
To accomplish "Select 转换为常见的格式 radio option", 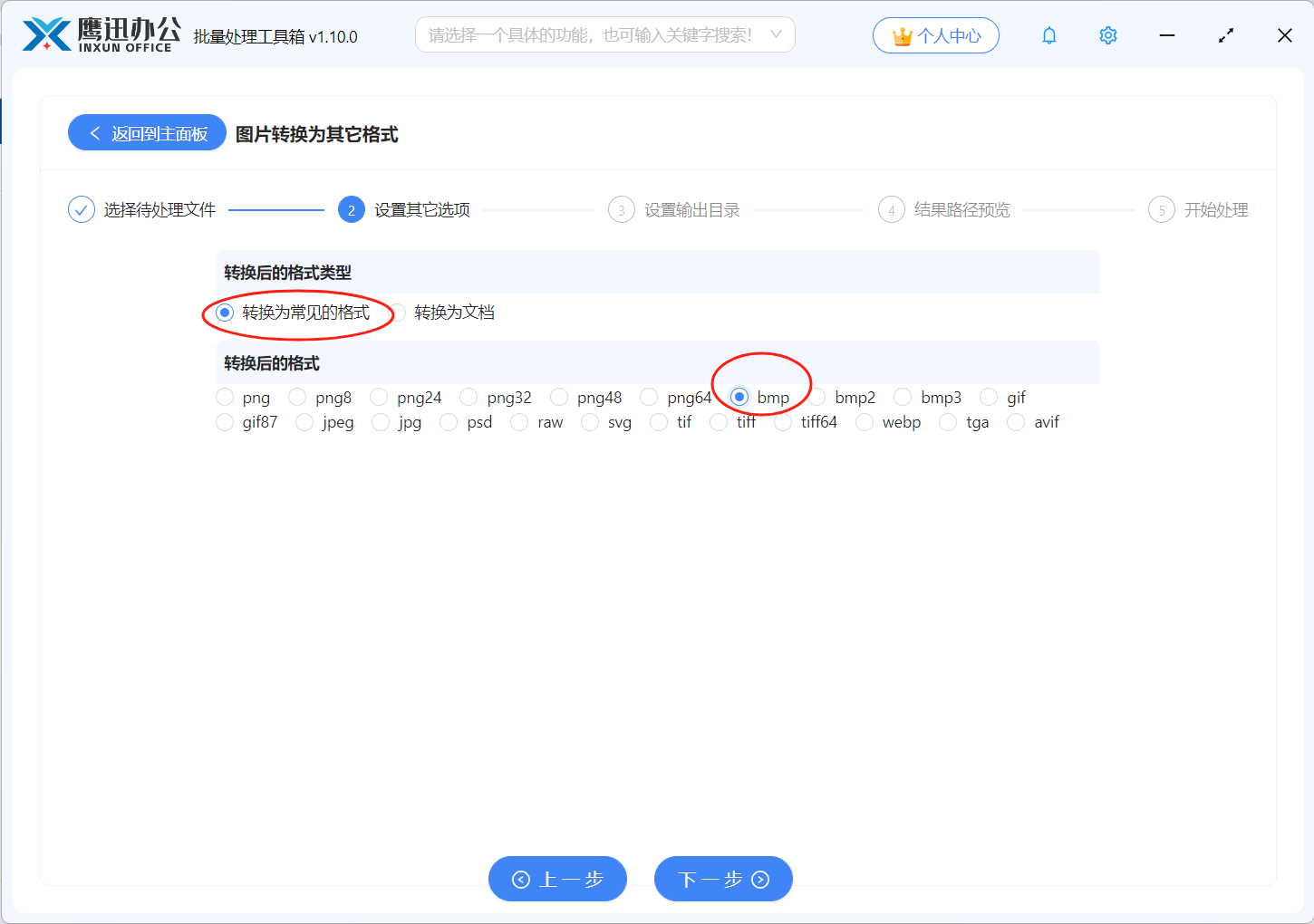I will [225, 313].
